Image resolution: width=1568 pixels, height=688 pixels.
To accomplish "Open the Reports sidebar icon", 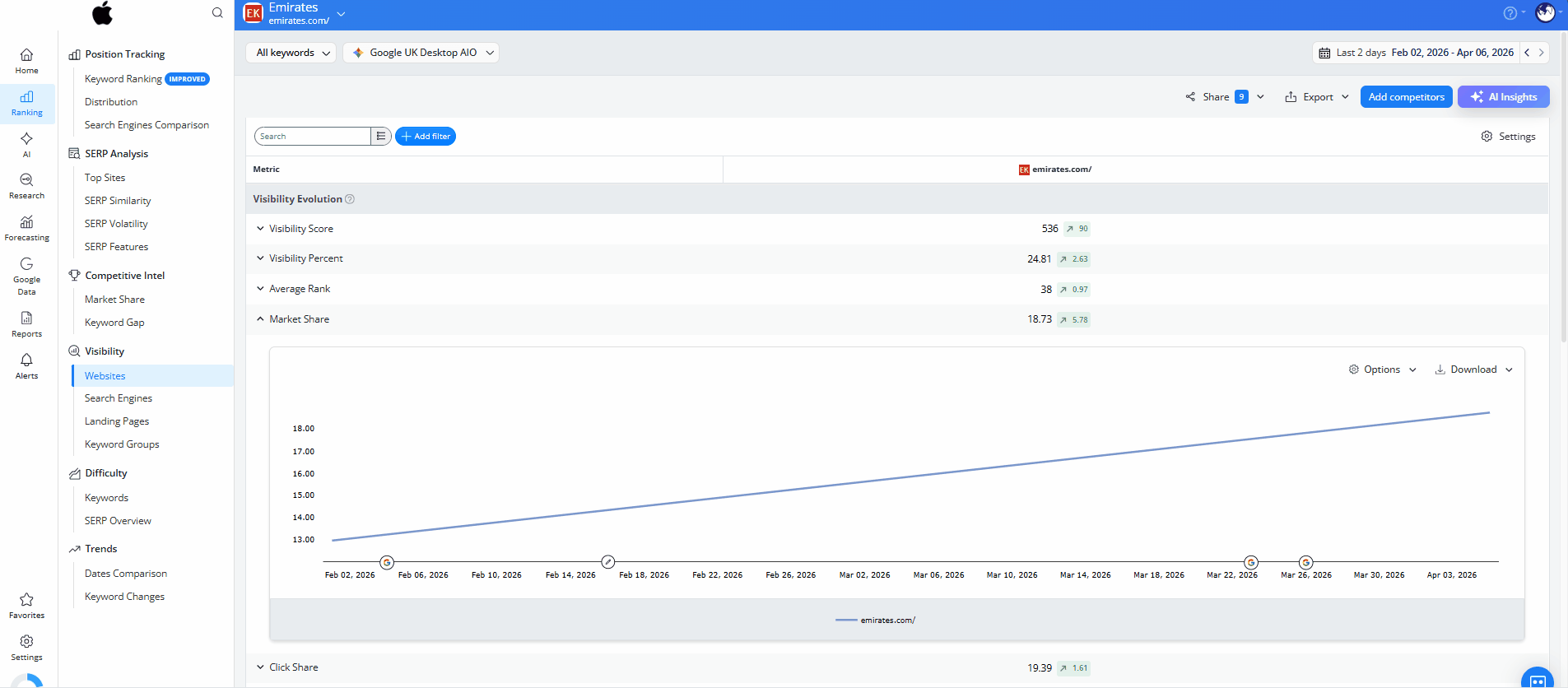I will [26, 324].
